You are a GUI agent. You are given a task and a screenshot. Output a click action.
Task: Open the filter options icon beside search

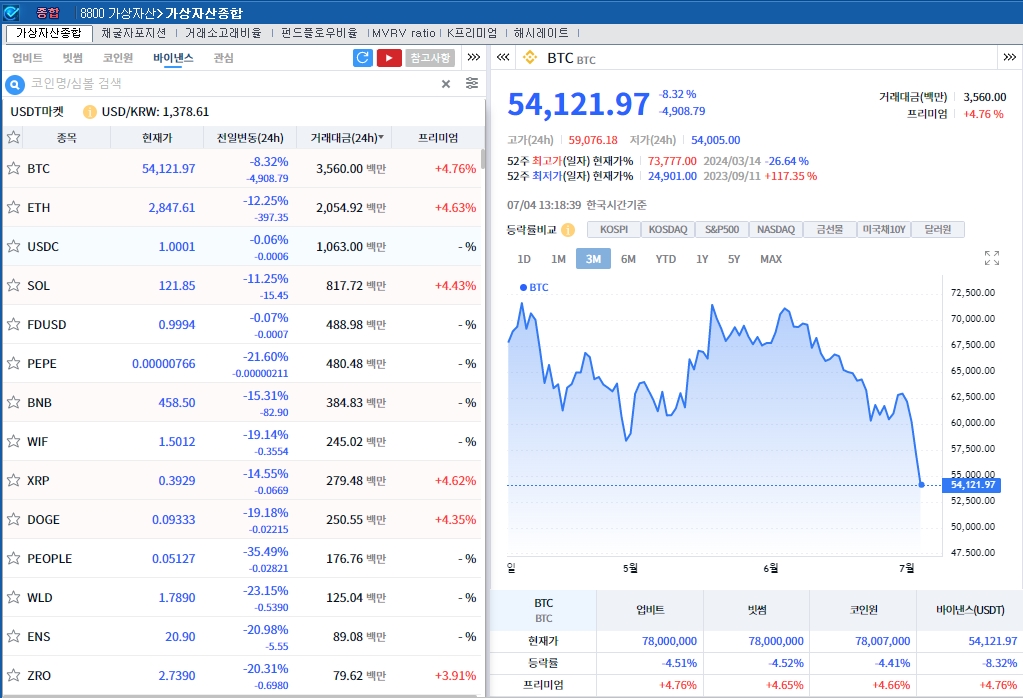coord(470,84)
